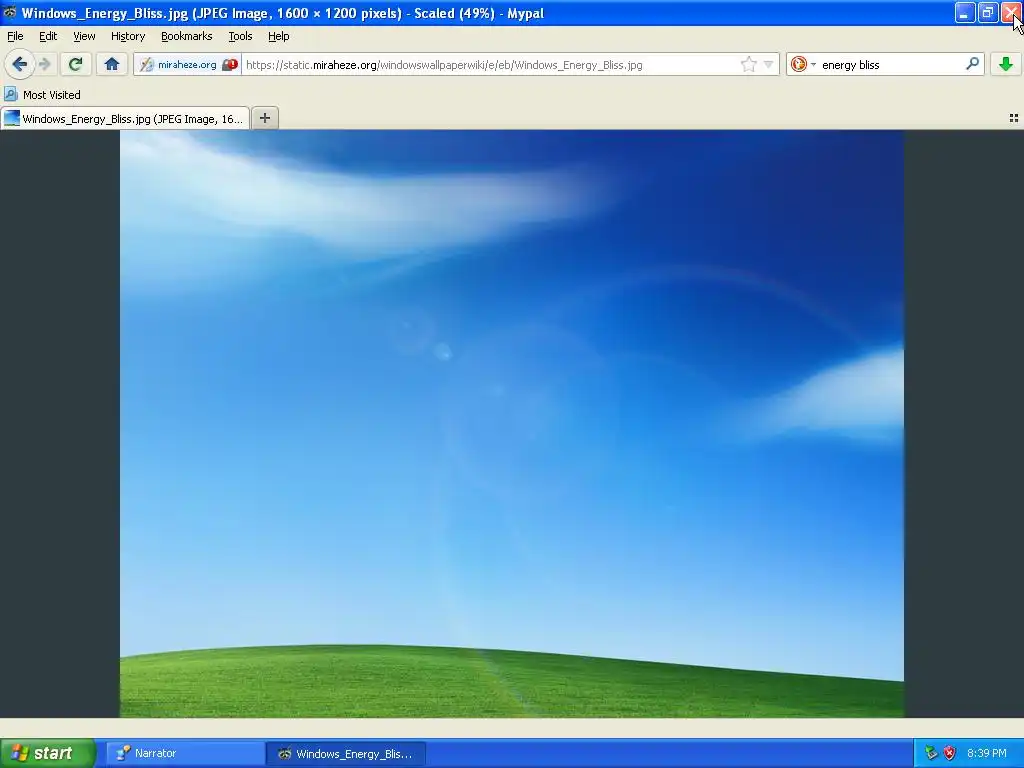The image size is (1024, 768).
Task: Open the Windows Start menu
Action: [x=48, y=753]
